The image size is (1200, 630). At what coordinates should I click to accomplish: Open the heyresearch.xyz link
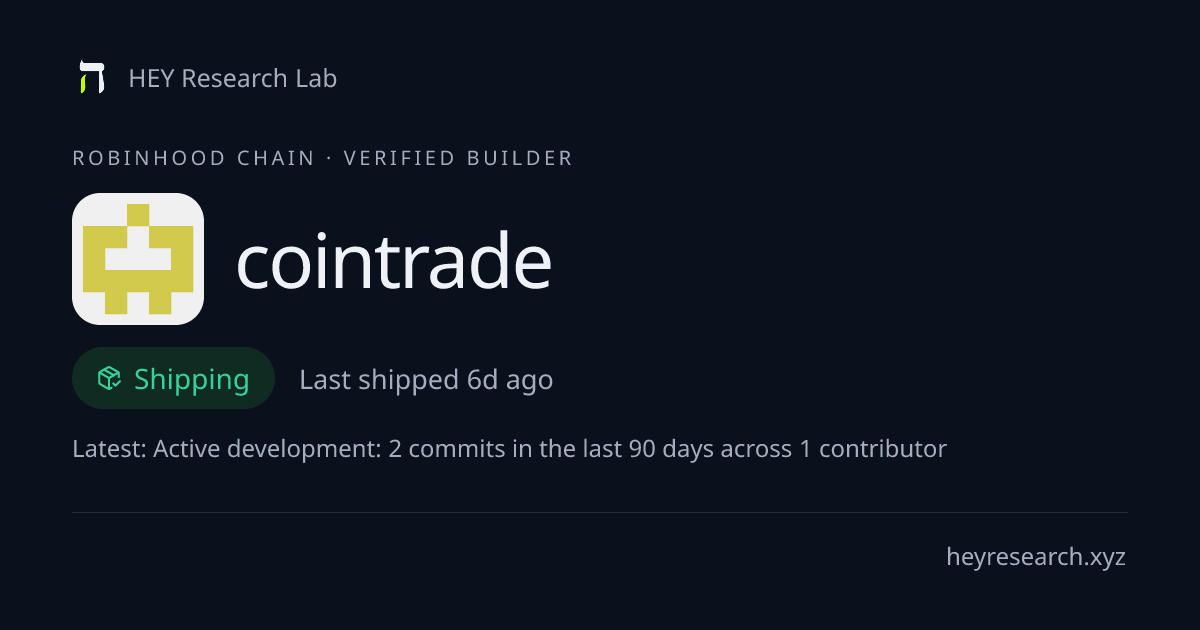click(1036, 557)
